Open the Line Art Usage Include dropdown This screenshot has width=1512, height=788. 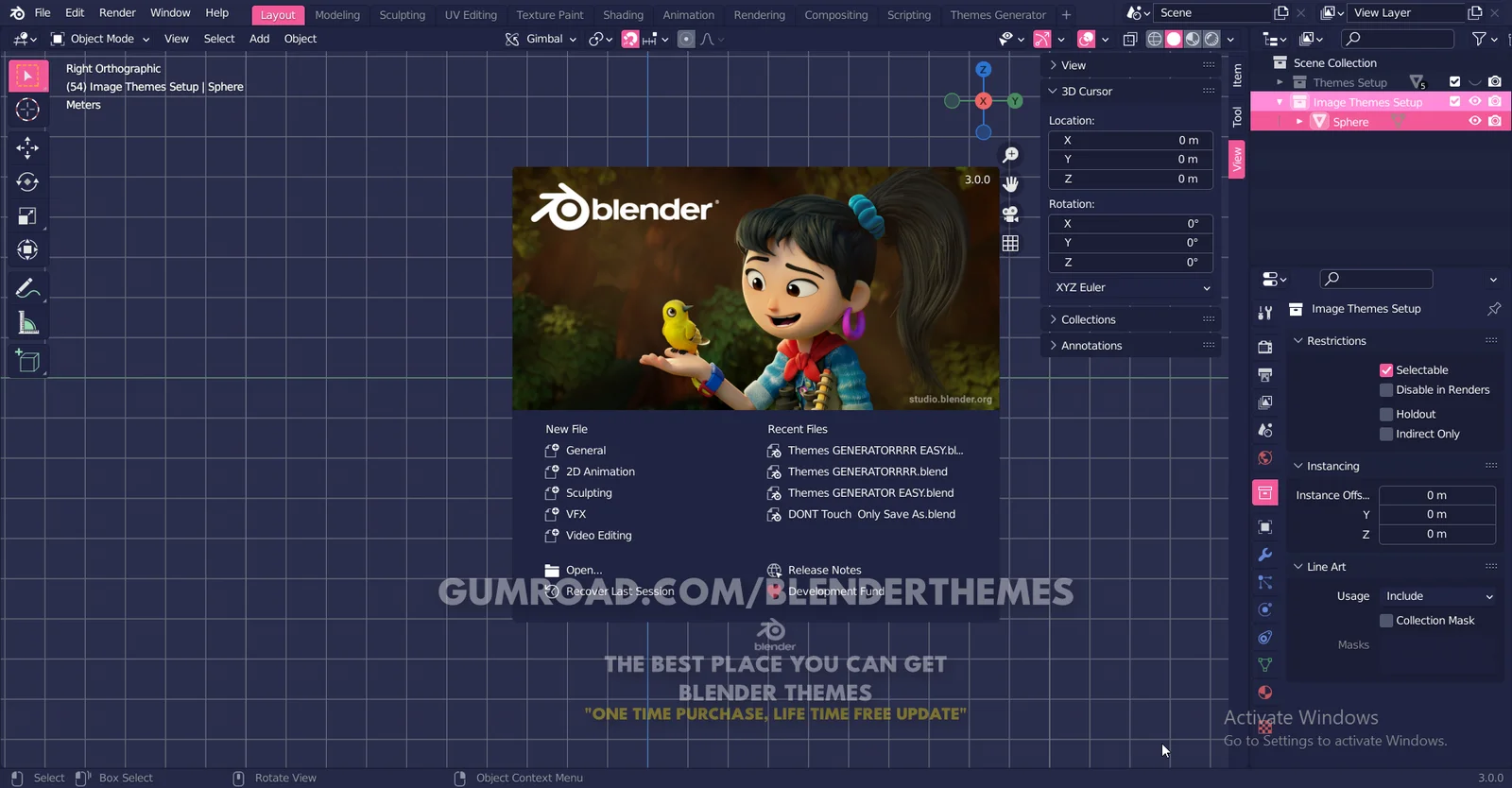point(1439,596)
